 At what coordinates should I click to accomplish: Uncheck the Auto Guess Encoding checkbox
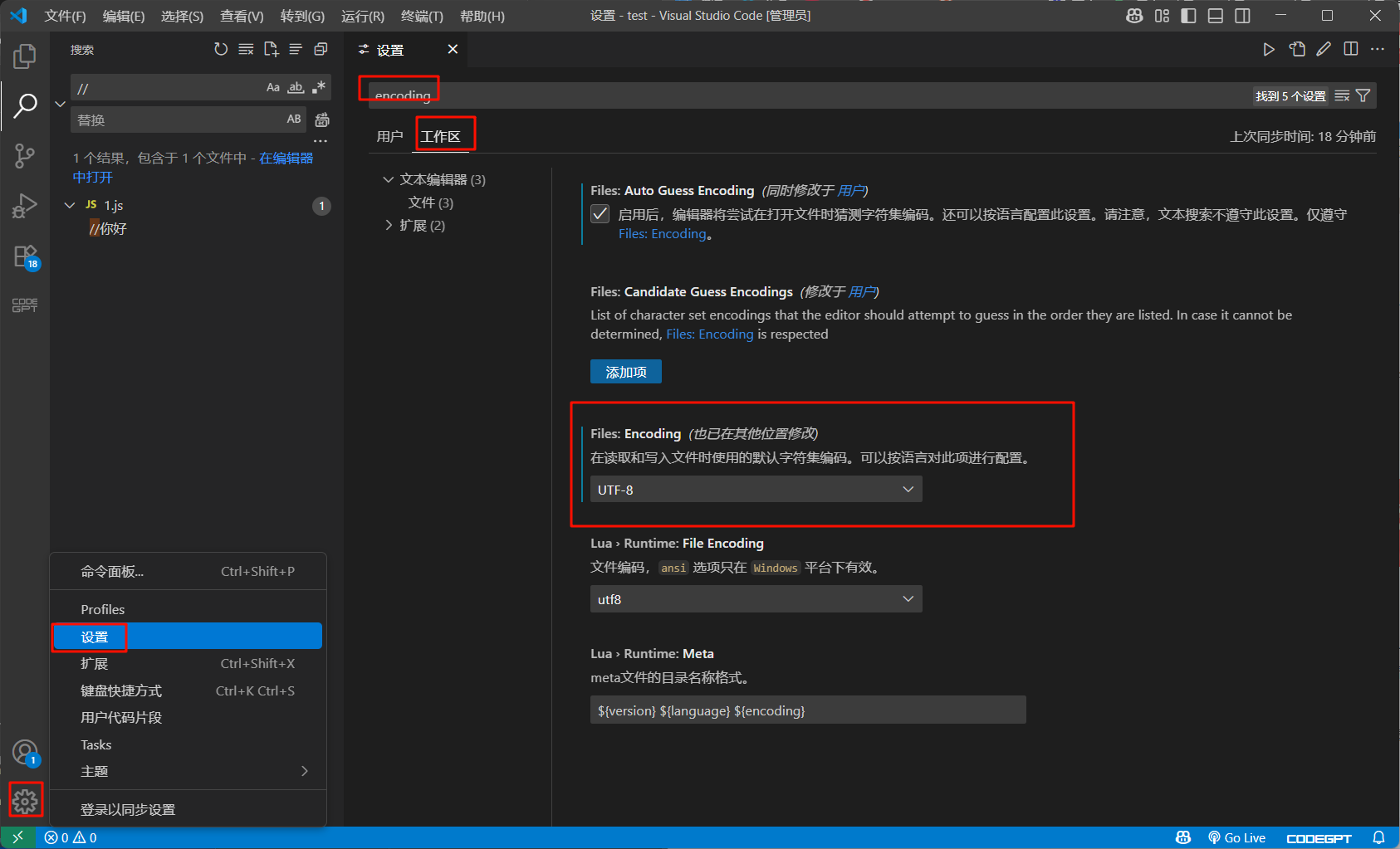click(600, 214)
